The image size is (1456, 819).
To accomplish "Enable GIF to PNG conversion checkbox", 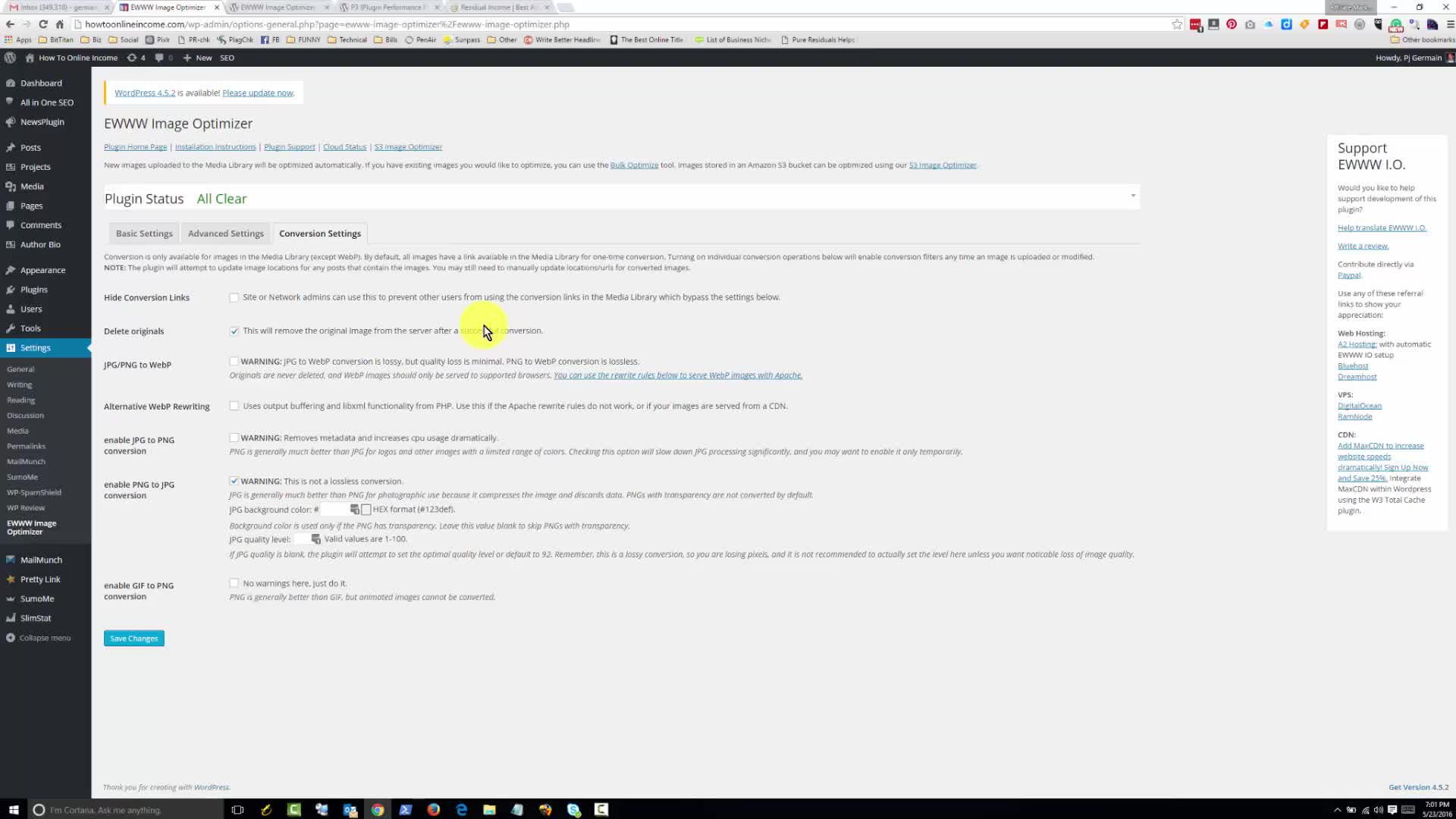I will [234, 583].
